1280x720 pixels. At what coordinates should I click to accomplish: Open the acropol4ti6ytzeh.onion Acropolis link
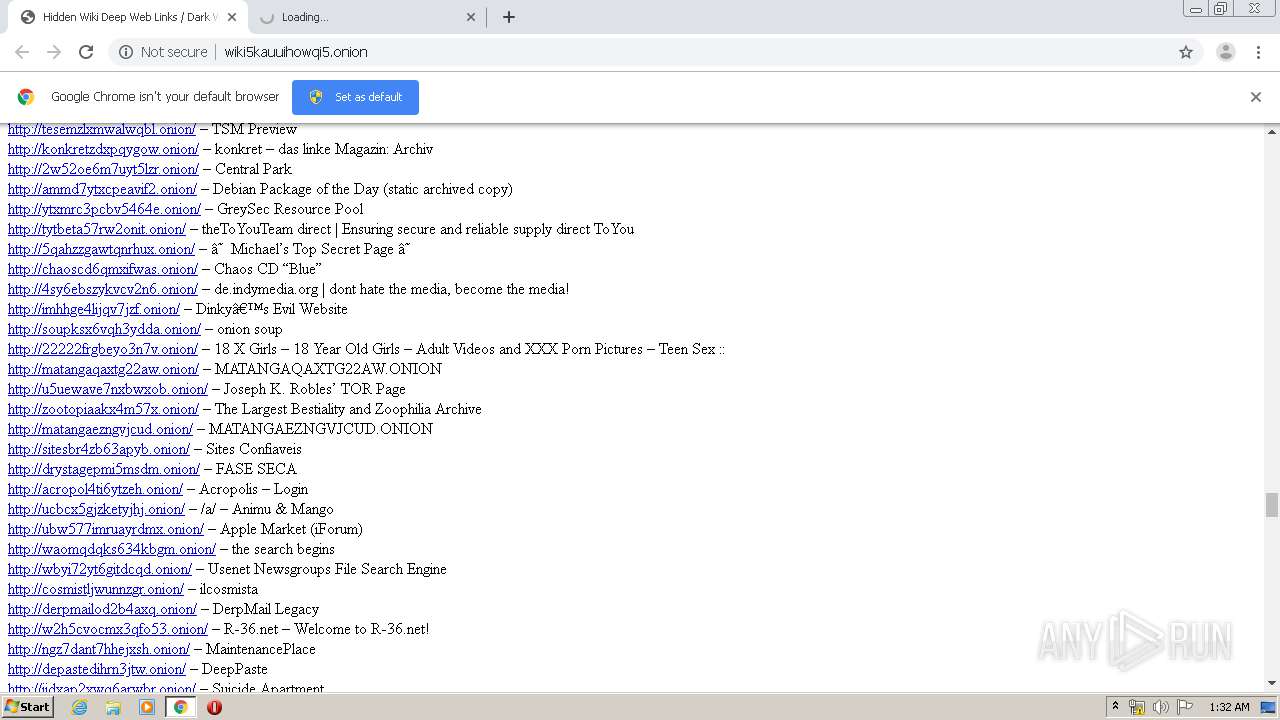tap(95, 489)
